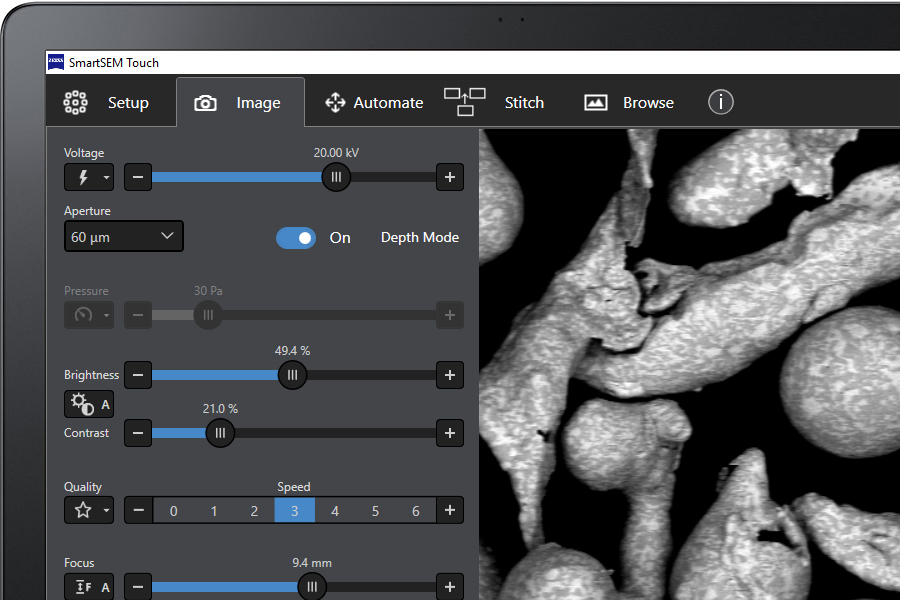Click the Speed label above the scale
900x600 pixels.
(x=294, y=487)
